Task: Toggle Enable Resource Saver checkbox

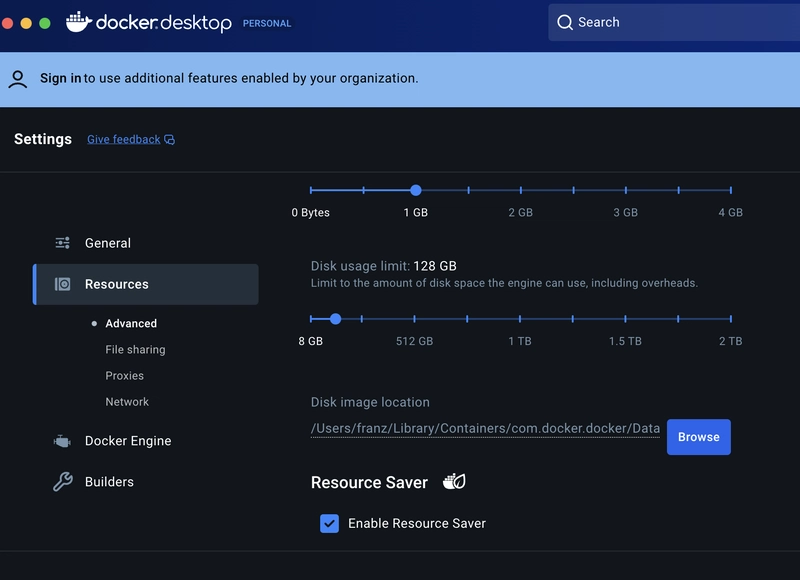Action: pos(330,523)
